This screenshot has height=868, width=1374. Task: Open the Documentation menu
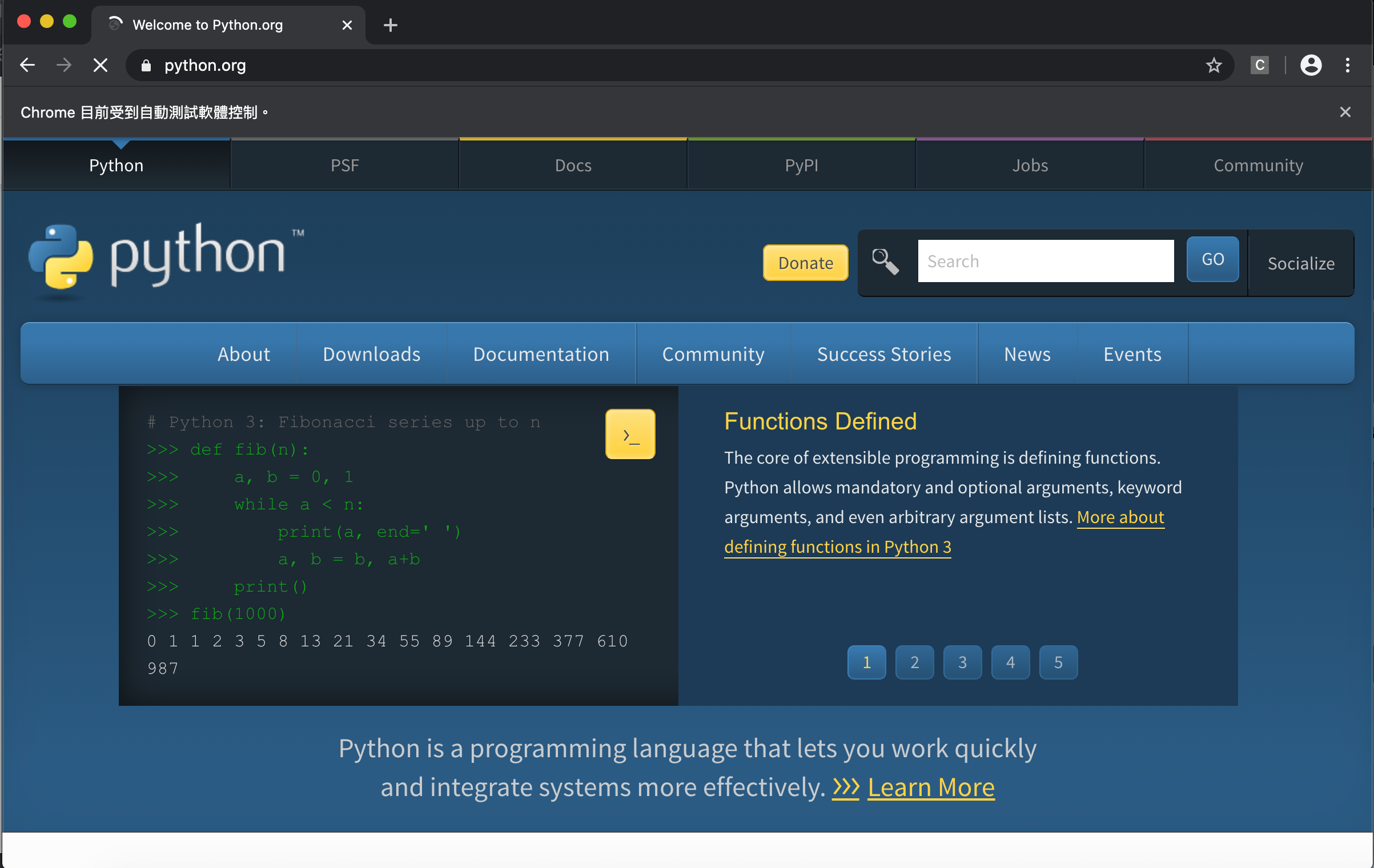click(541, 354)
